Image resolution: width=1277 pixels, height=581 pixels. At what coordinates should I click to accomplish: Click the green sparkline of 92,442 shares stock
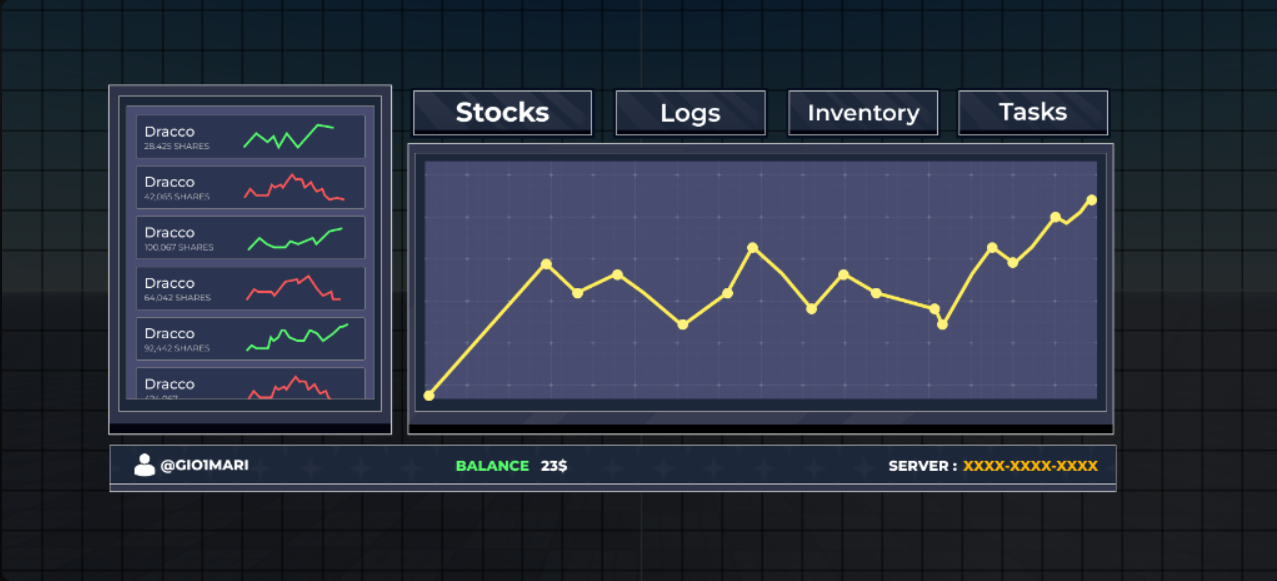point(297,338)
